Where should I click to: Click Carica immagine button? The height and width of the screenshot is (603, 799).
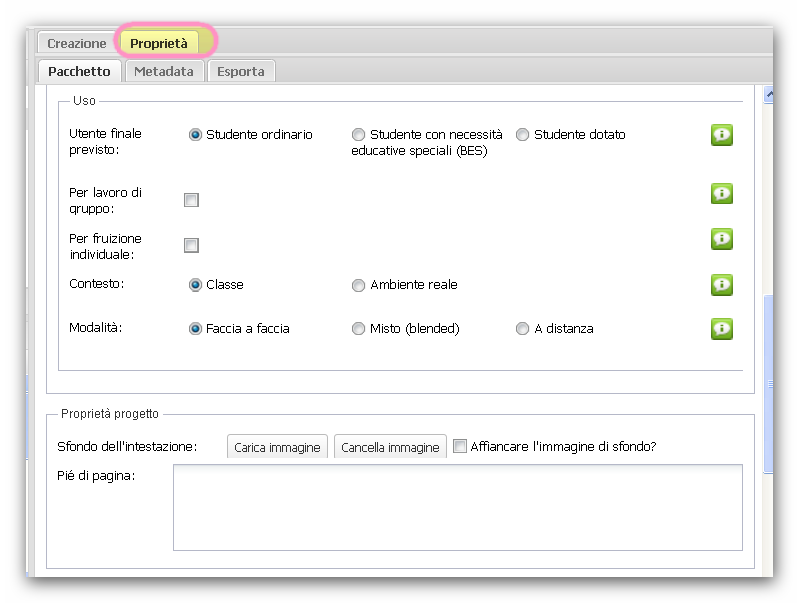[x=277, y=447]
